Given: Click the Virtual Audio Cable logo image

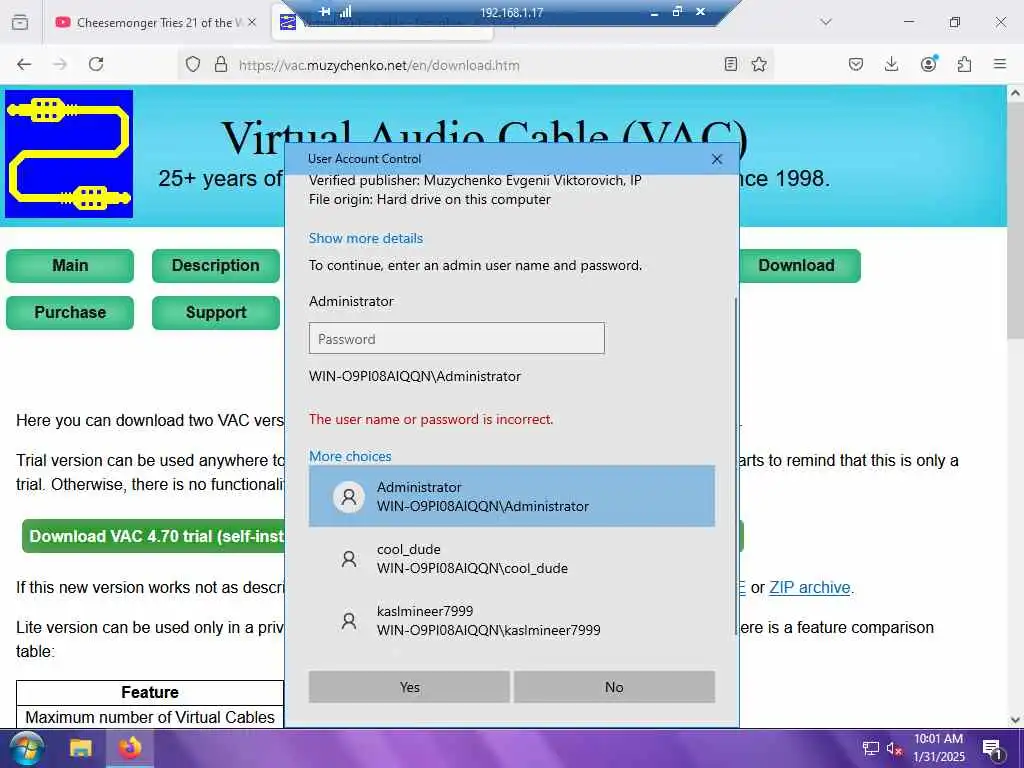Looking at the screenshot, I should [69, 154].
